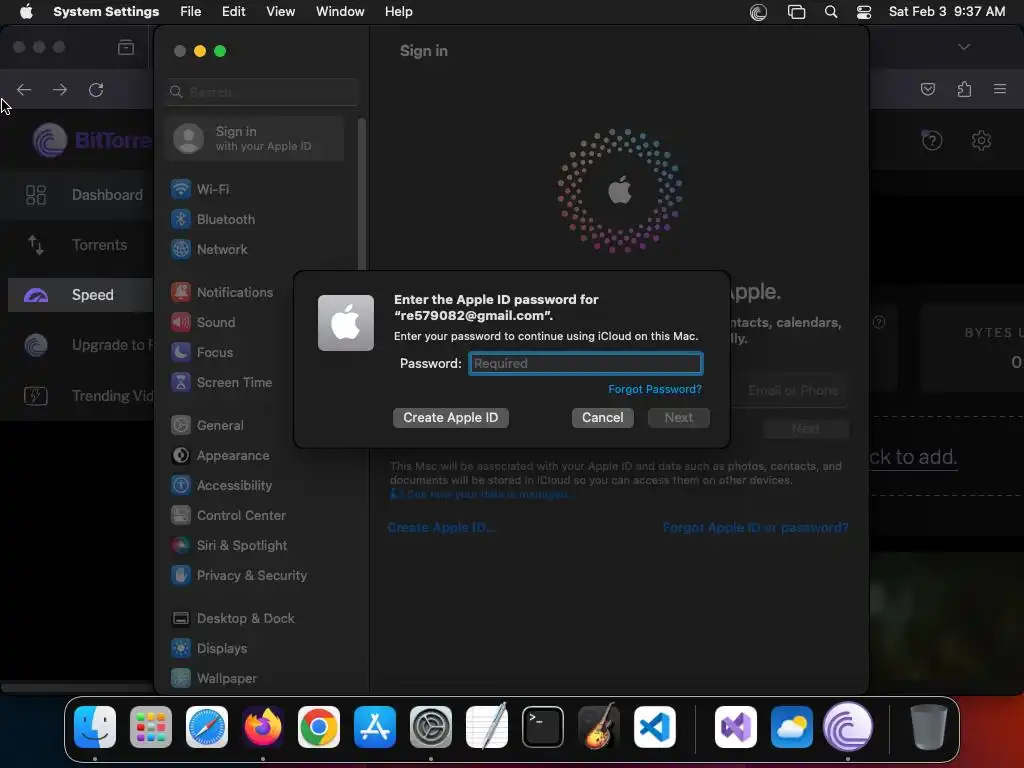Launch Google Chrome from the Dock
The width and height of the screenshot is (1024, 768).
click(x=319, y=727)
